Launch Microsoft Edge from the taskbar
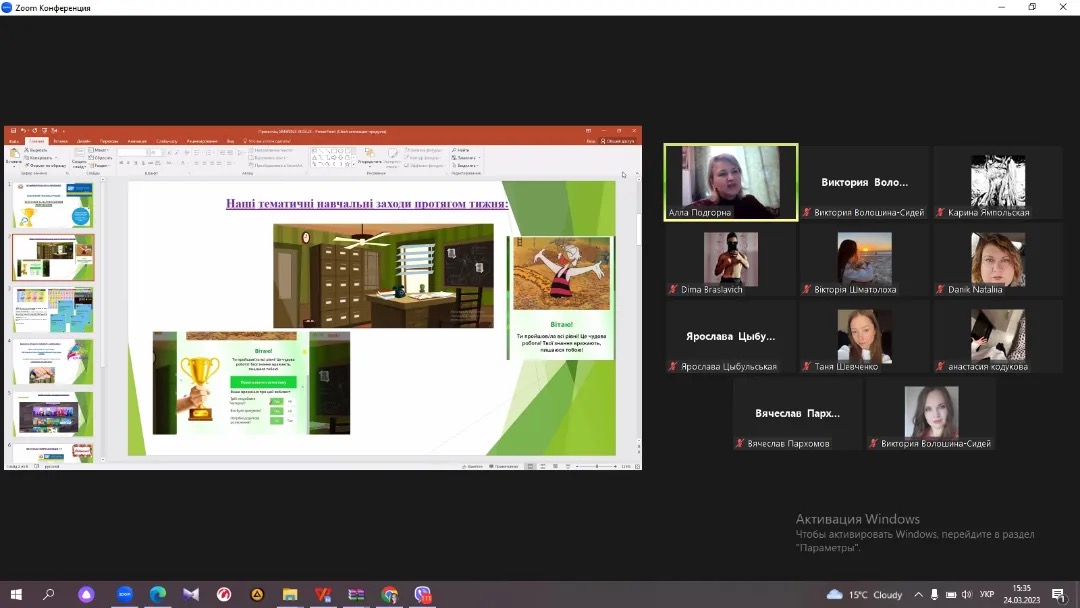 pyautogui.click(x=158, y=594)
